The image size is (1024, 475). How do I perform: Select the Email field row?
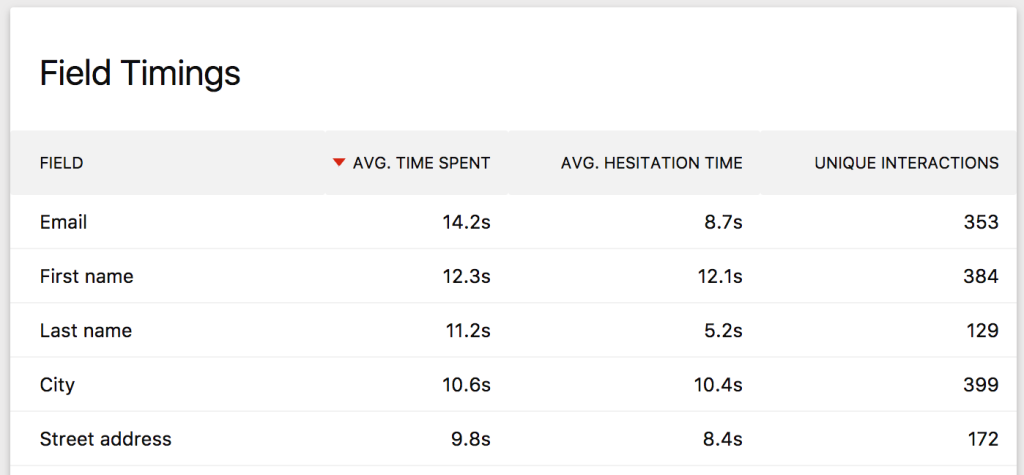click(x=63, y=222)
